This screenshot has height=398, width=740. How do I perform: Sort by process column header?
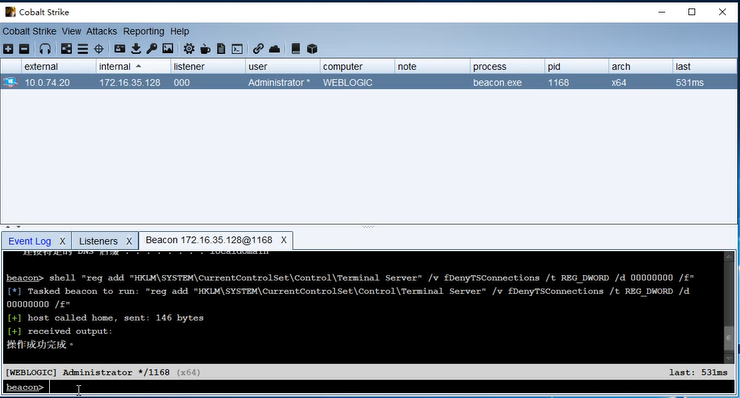[x=507, y=67]
